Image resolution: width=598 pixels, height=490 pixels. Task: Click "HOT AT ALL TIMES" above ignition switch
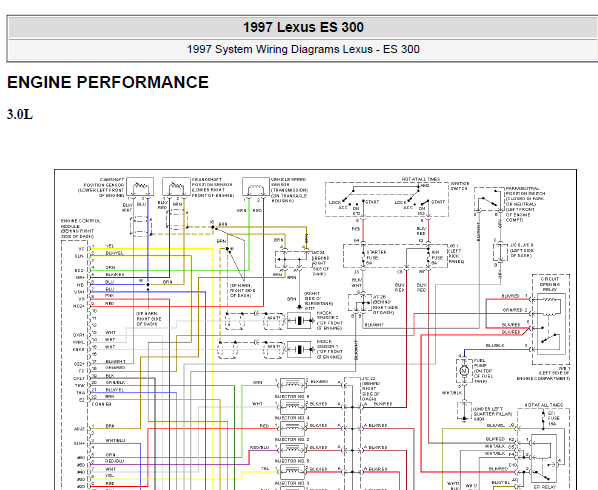click(421, 179)
